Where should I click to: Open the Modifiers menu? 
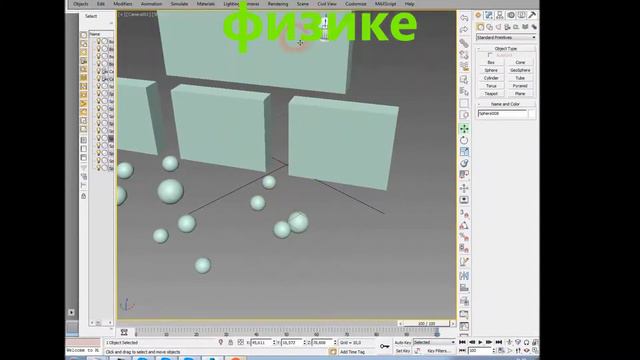pyautogui.click(x=122, y=4)
